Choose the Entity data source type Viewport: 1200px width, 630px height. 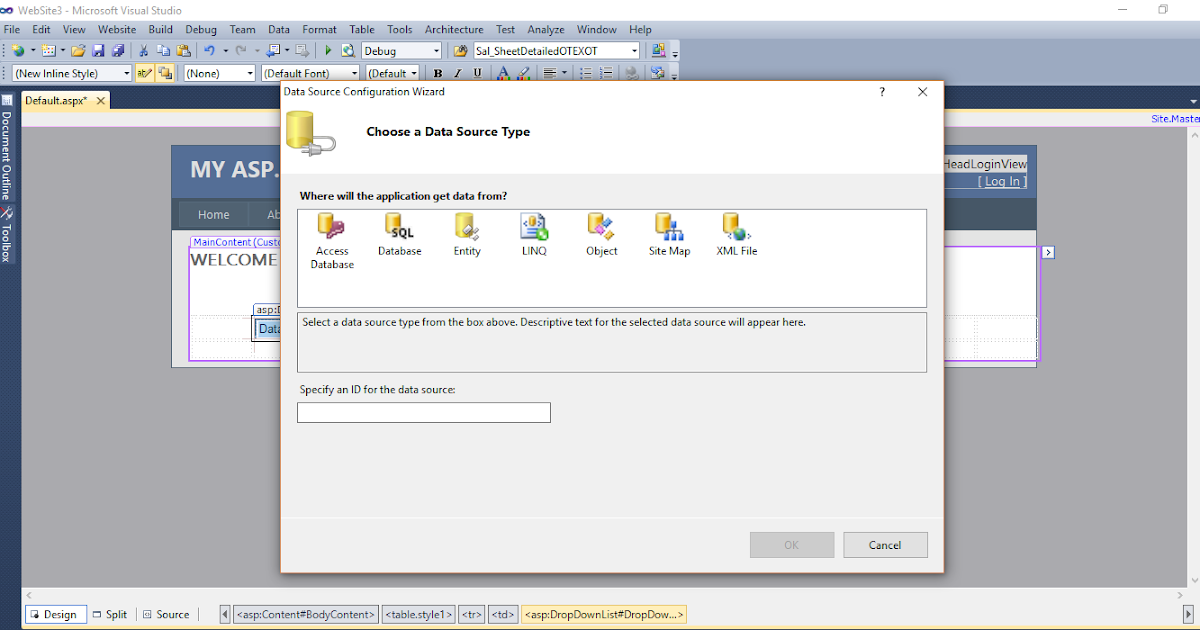coord(466,230)
